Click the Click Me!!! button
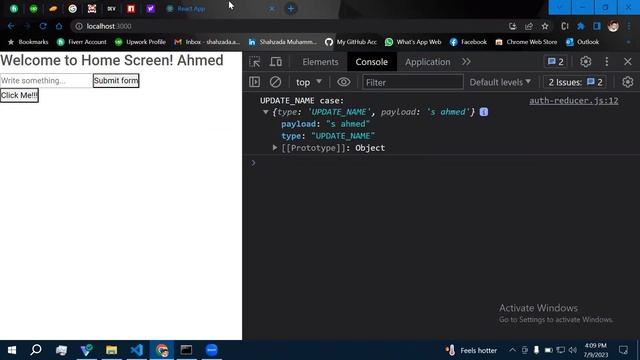 [19, 95]
